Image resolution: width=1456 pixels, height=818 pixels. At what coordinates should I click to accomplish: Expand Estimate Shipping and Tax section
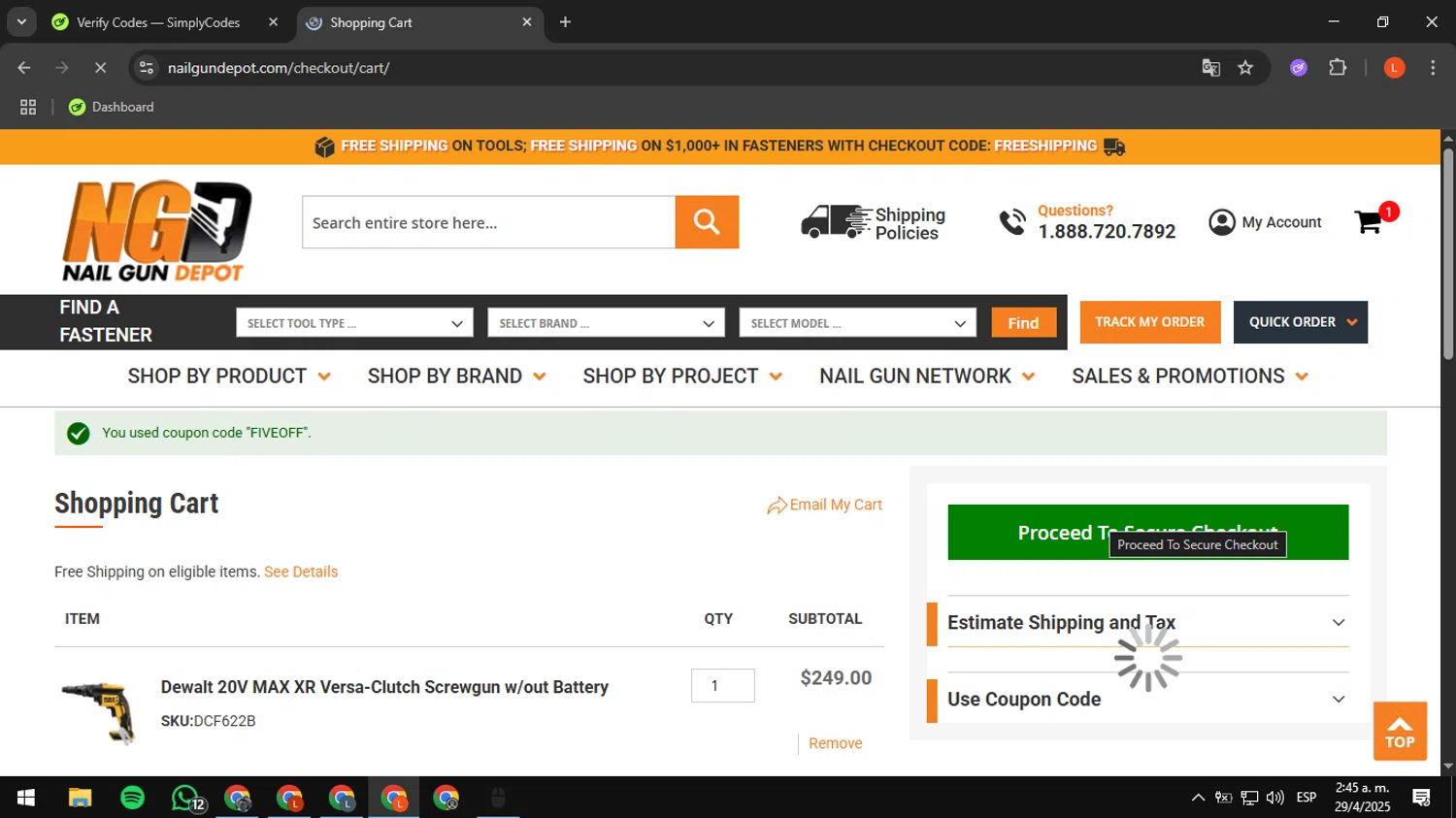(1147, 622)
